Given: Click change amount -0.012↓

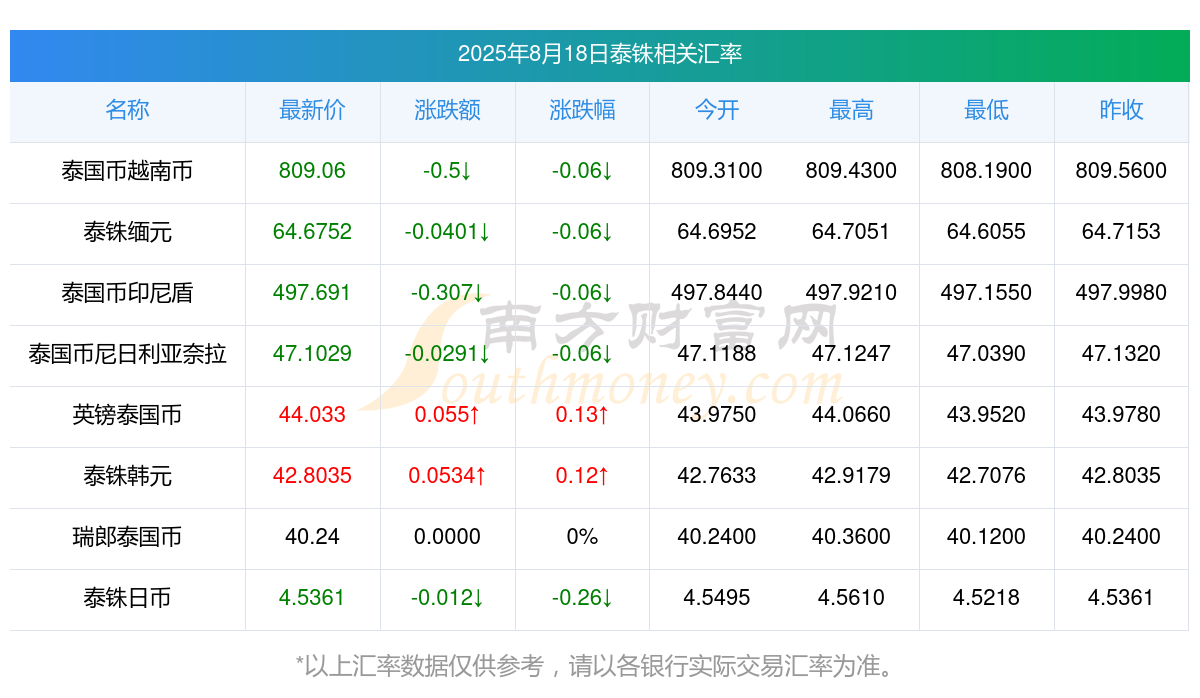Looking at the screenshot, I should pyautogui.click(x=447, y=598).
